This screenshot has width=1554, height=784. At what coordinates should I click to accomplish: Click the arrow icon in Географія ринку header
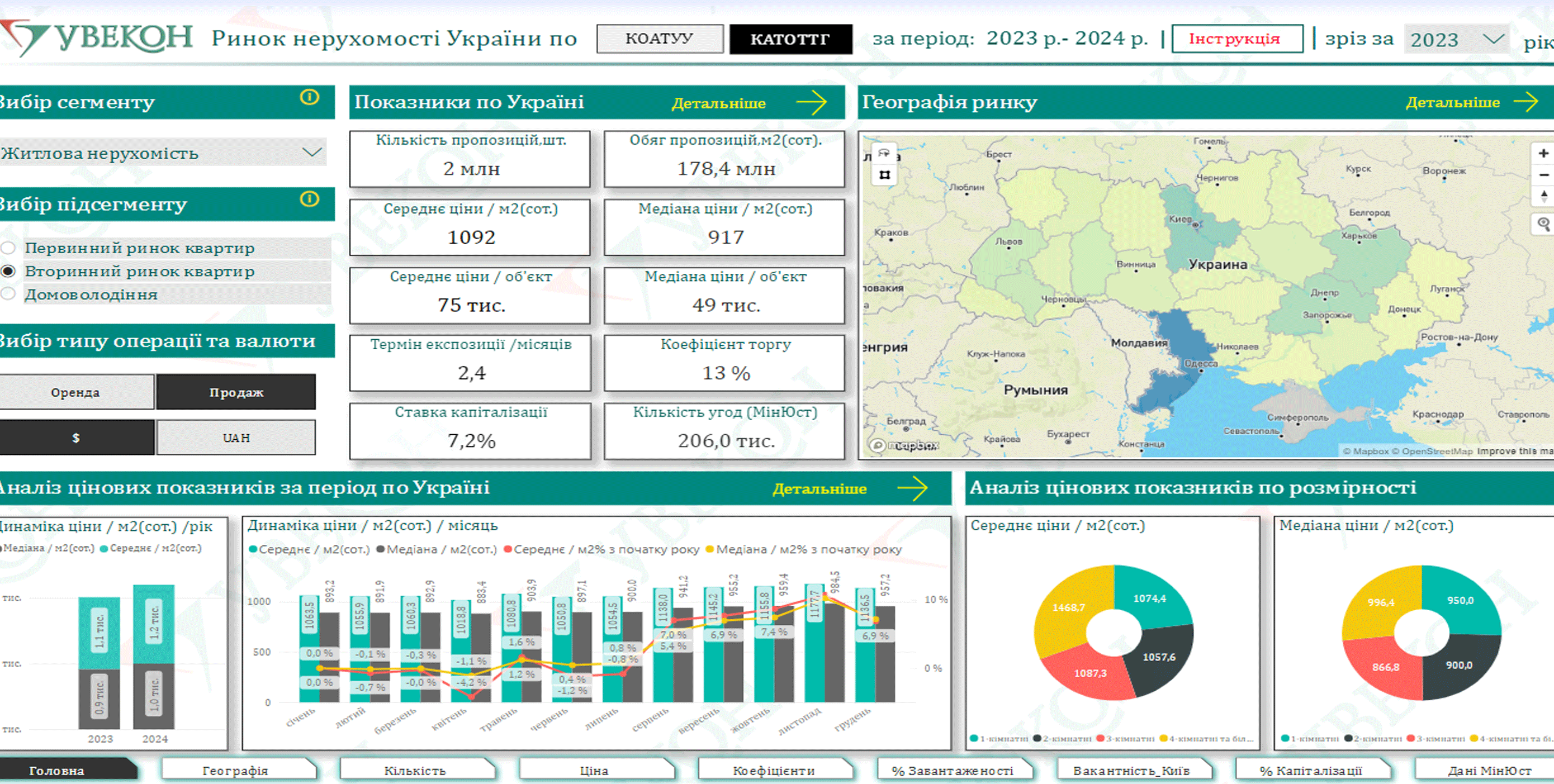click(x=1526, y=102)
